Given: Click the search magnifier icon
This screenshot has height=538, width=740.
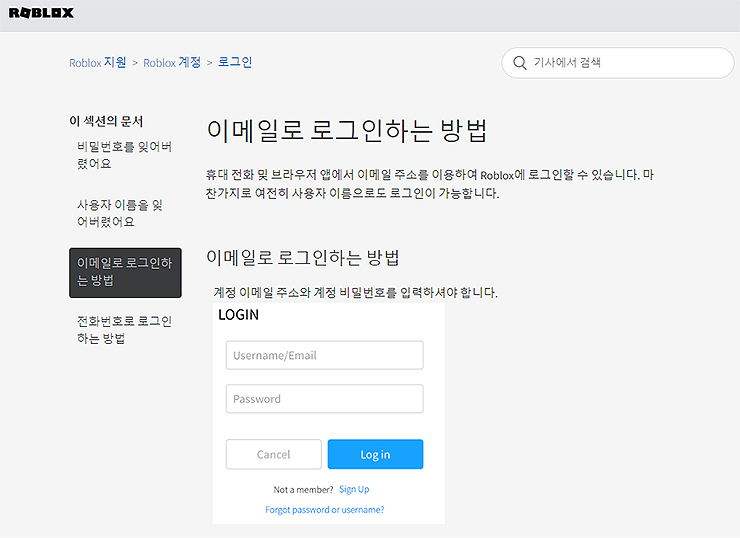Looking at the screenshot, I should click(x=520, y=63).
